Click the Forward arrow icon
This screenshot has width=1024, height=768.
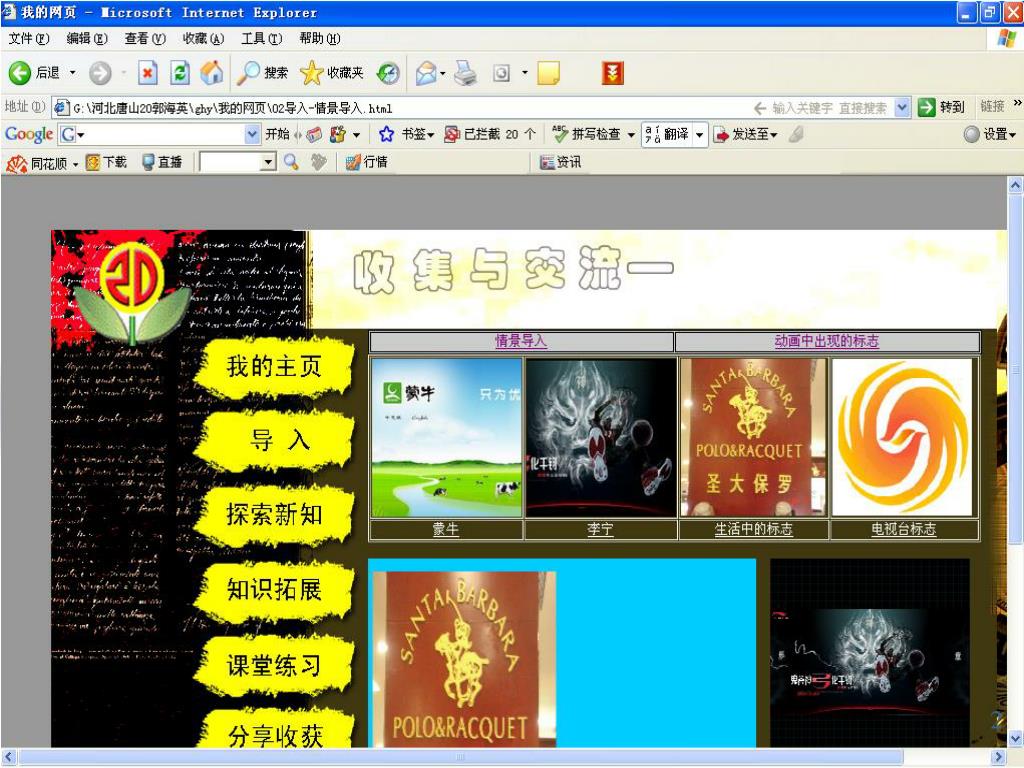100,73
